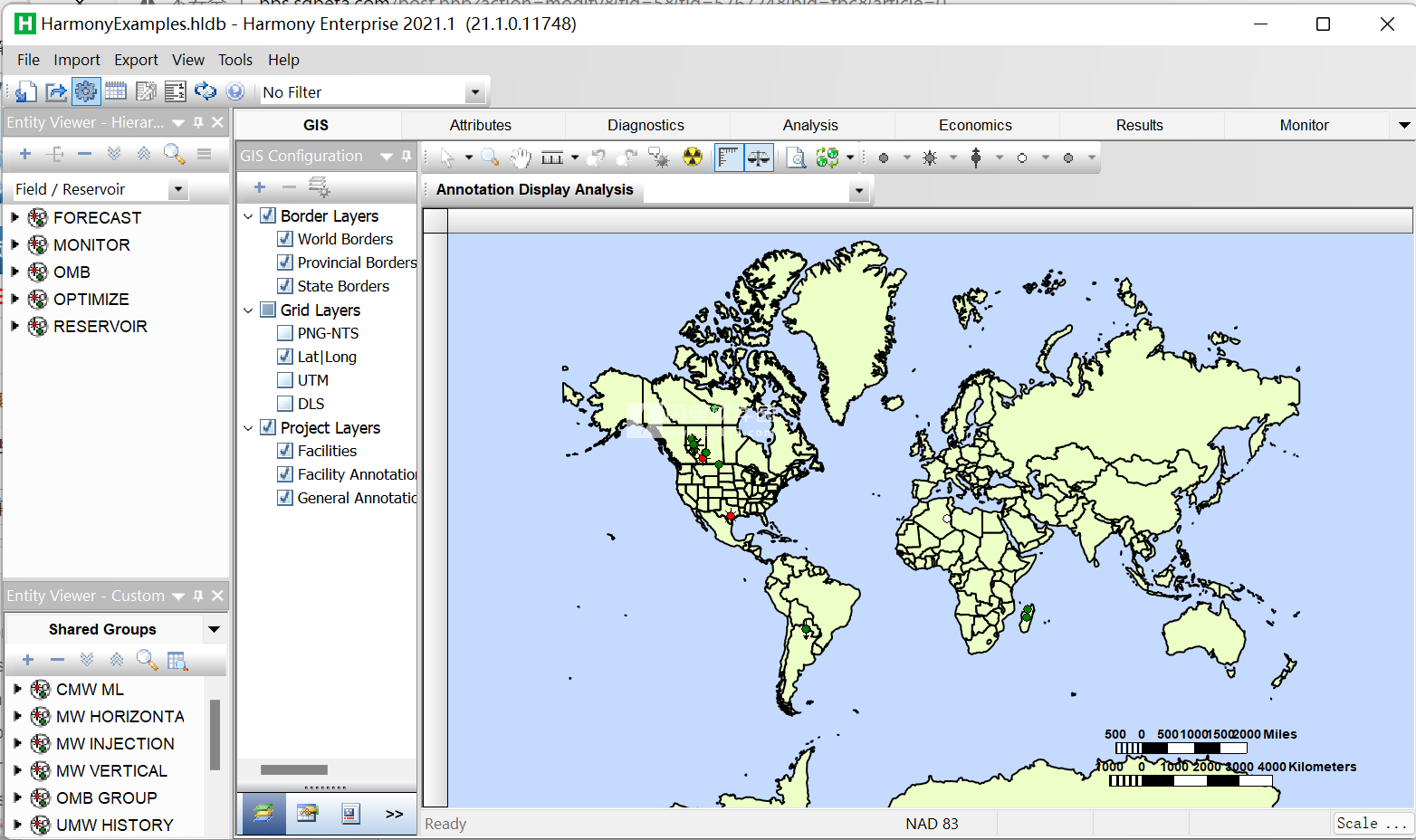This screenshot has width=1416, height=840.
Task: Toggle the ruler corner icon in GIS toolbar
Action: coord(728,157)
